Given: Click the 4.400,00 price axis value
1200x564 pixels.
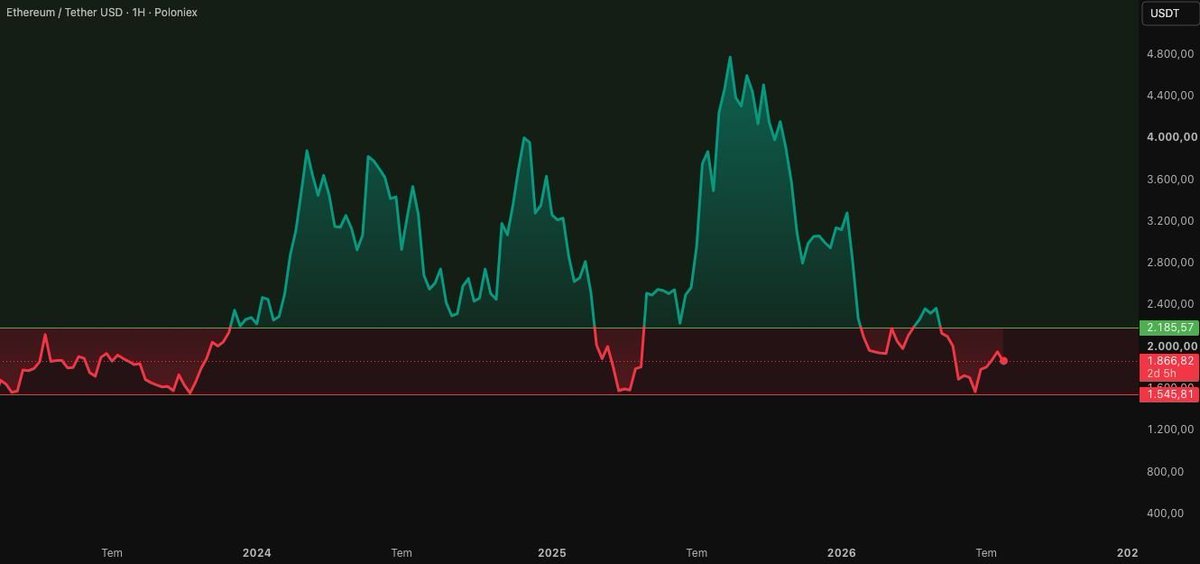Looking at the screenshot, I should [x=1170, y=96].
